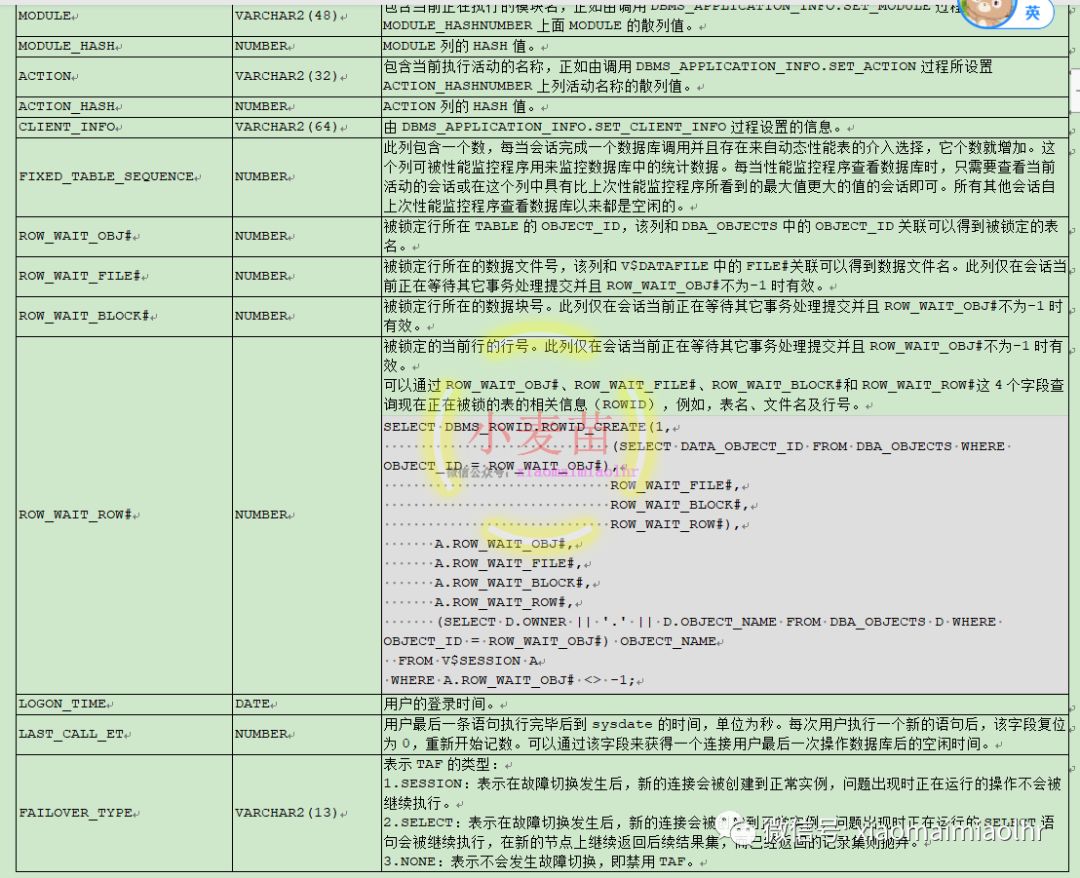Click NUMBER datatype in ROW_WAIT_BLOCK# row
This screenshot has width=1080, height=878.
[307, 316]
